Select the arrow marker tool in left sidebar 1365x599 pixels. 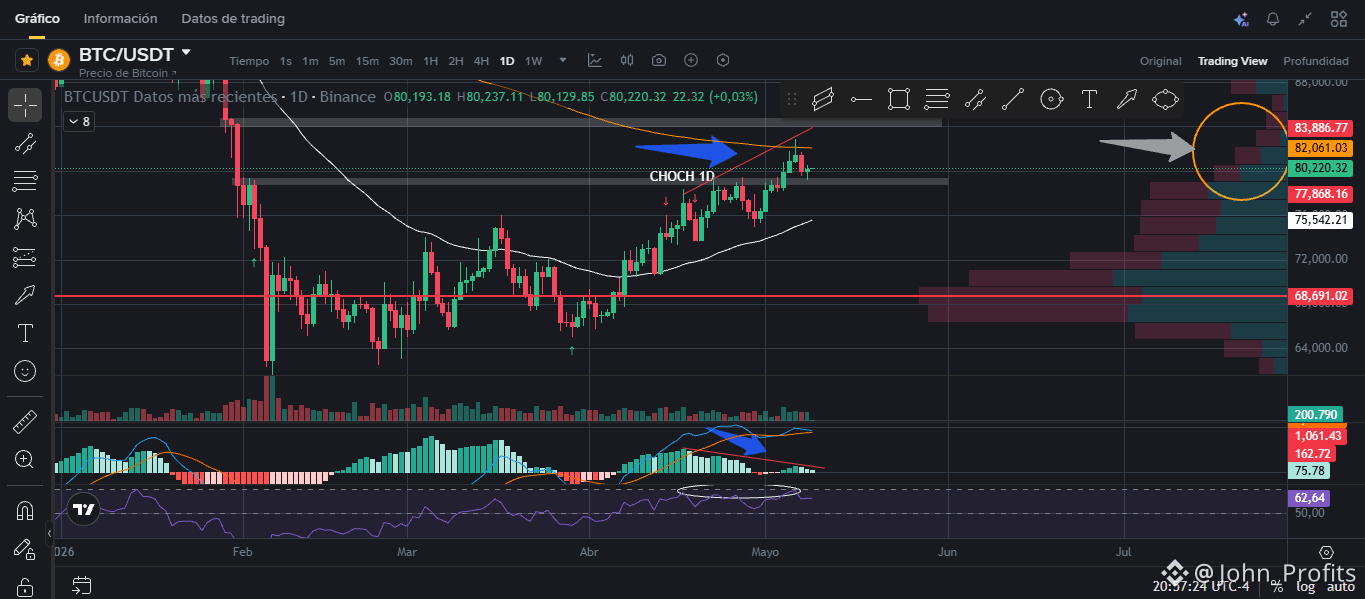click(26, 295)
